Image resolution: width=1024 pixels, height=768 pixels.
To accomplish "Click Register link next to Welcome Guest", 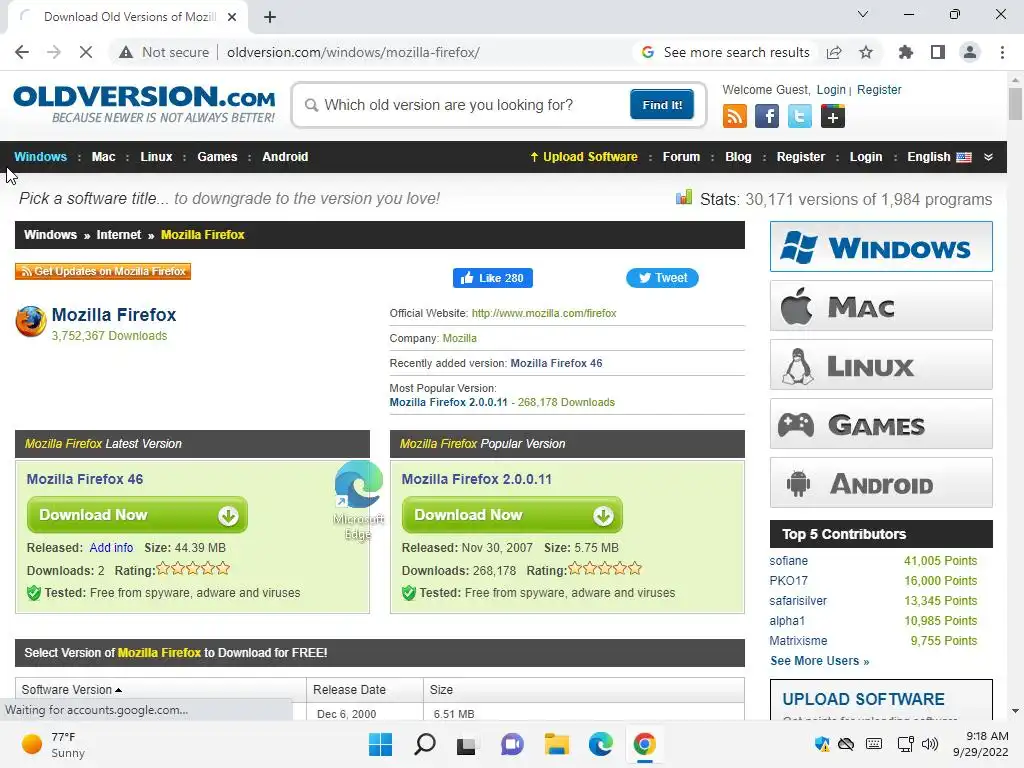I will 879,89.
